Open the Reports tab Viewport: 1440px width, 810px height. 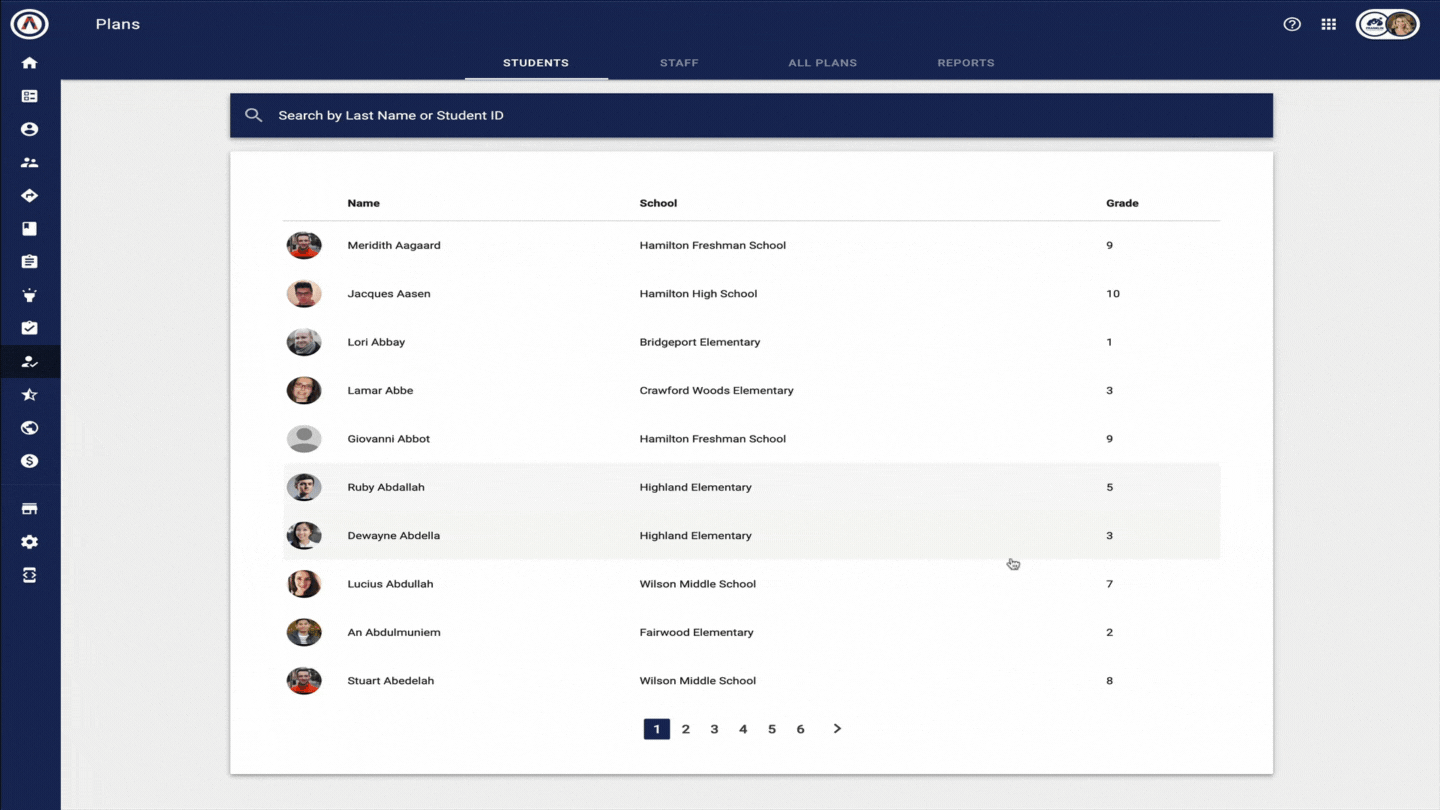[x=965, y=63]
